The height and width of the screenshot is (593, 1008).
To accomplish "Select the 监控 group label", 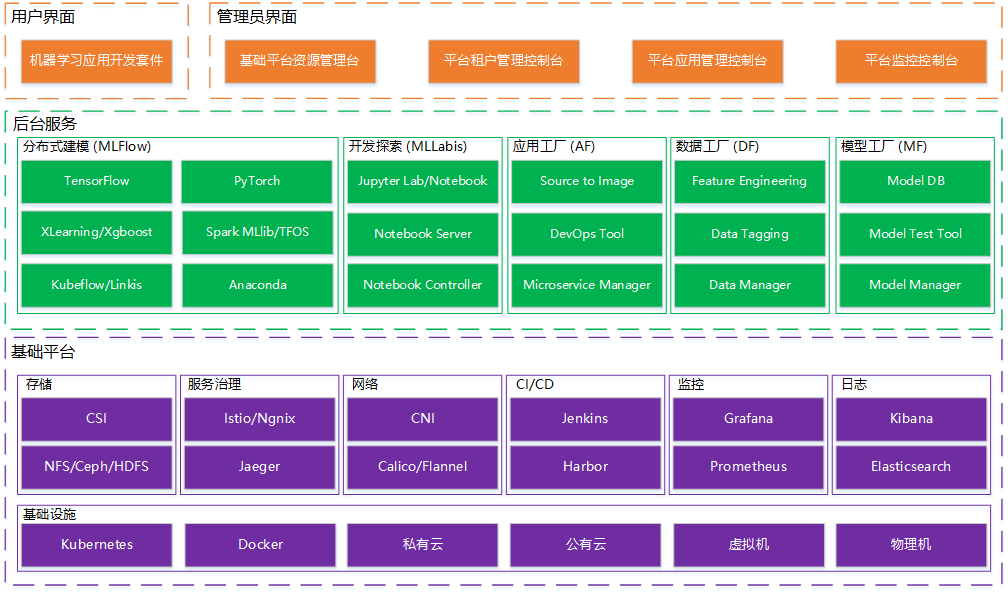I will [x=691, y=385].
